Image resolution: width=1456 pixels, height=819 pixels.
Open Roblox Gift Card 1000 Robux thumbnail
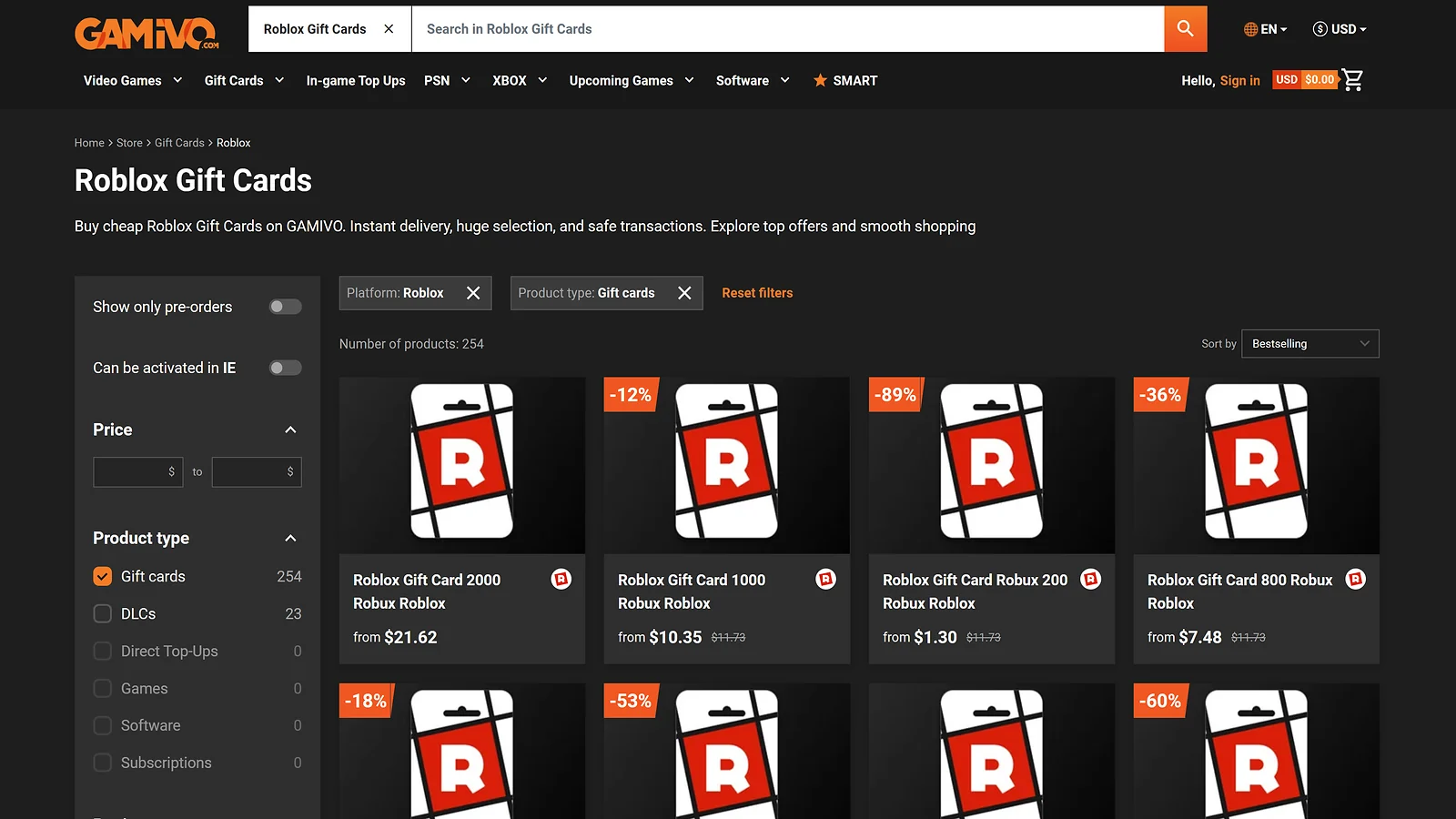point(727,465)
